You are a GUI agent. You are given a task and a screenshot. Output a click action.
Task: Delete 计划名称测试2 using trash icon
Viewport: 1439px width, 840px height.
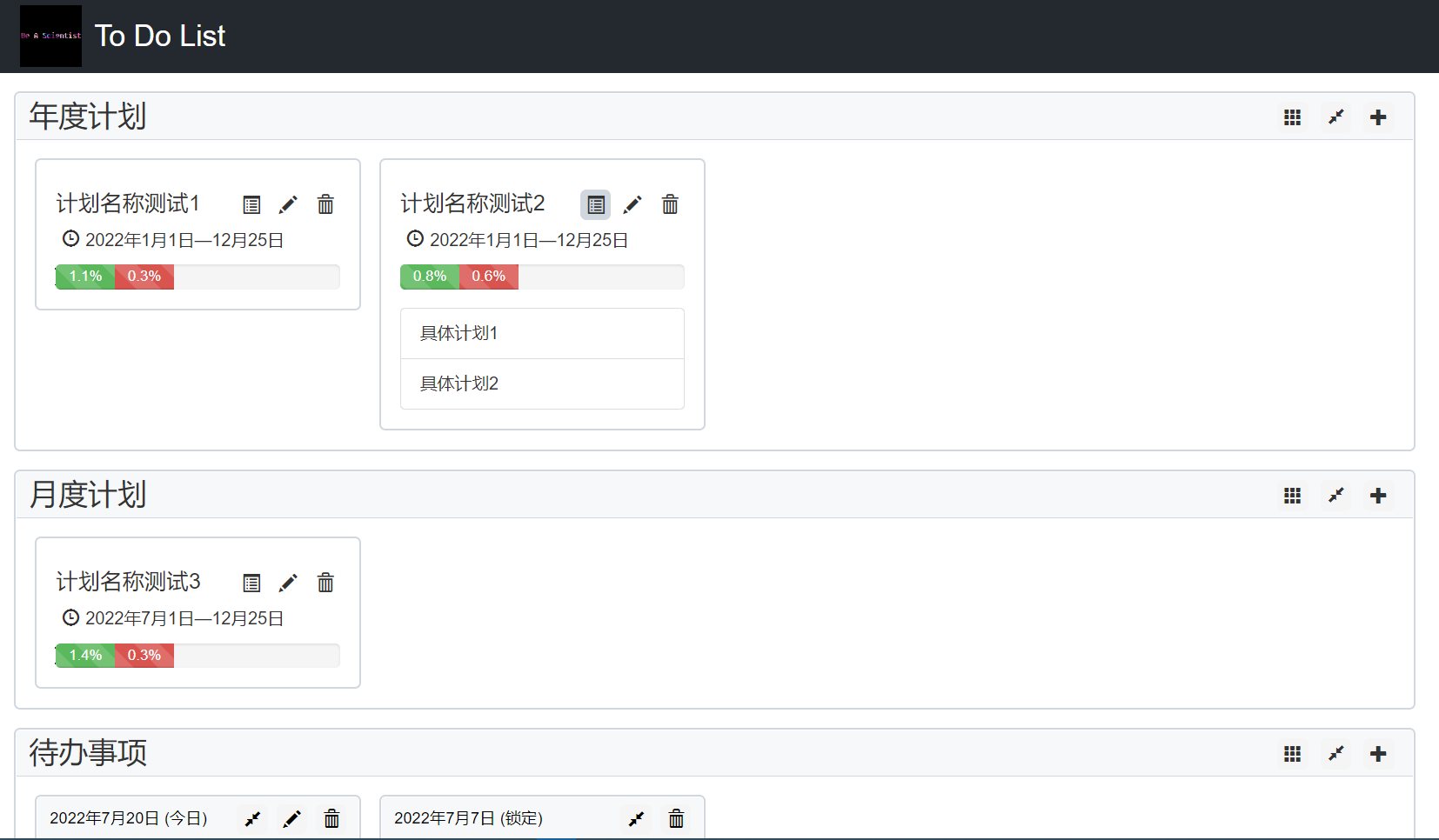pyautogui.click(x=670, y=205)
